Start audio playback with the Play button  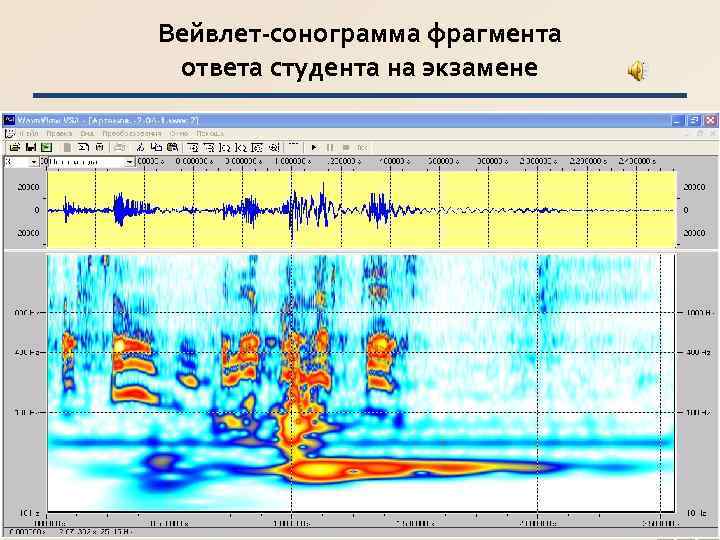tap(314, 147)
